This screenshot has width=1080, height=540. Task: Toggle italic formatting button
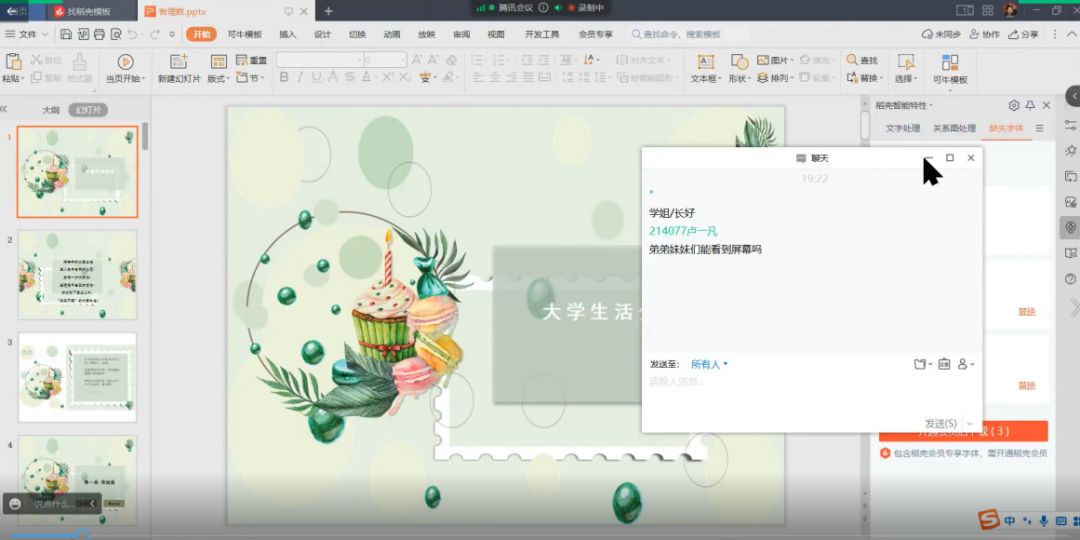click(x=300, y=78)
